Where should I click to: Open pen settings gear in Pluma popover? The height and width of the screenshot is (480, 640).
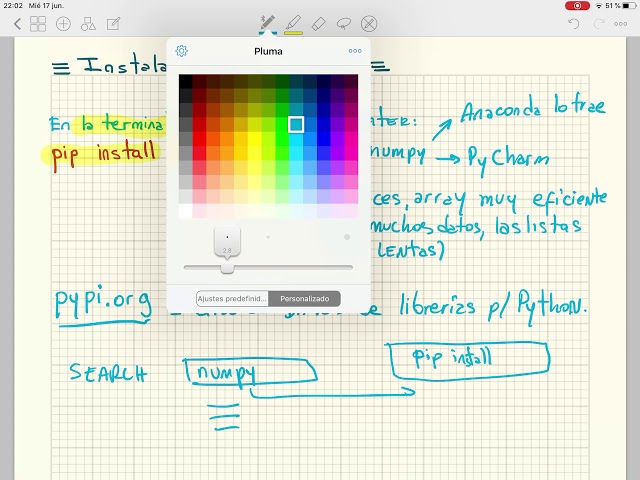pos(182,51)
